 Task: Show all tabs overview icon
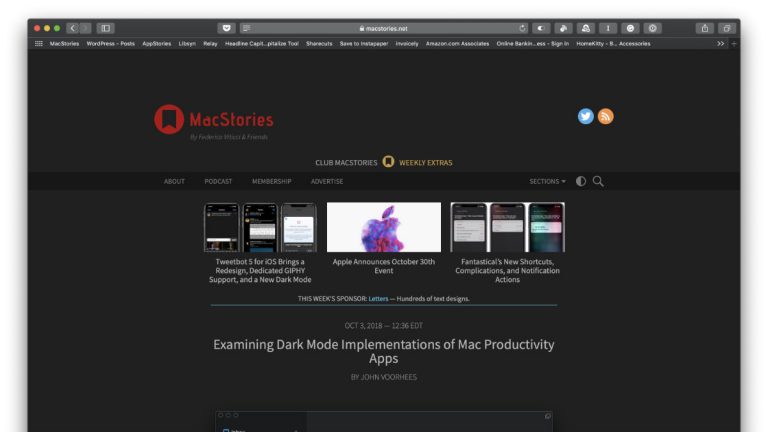(727, 28)
